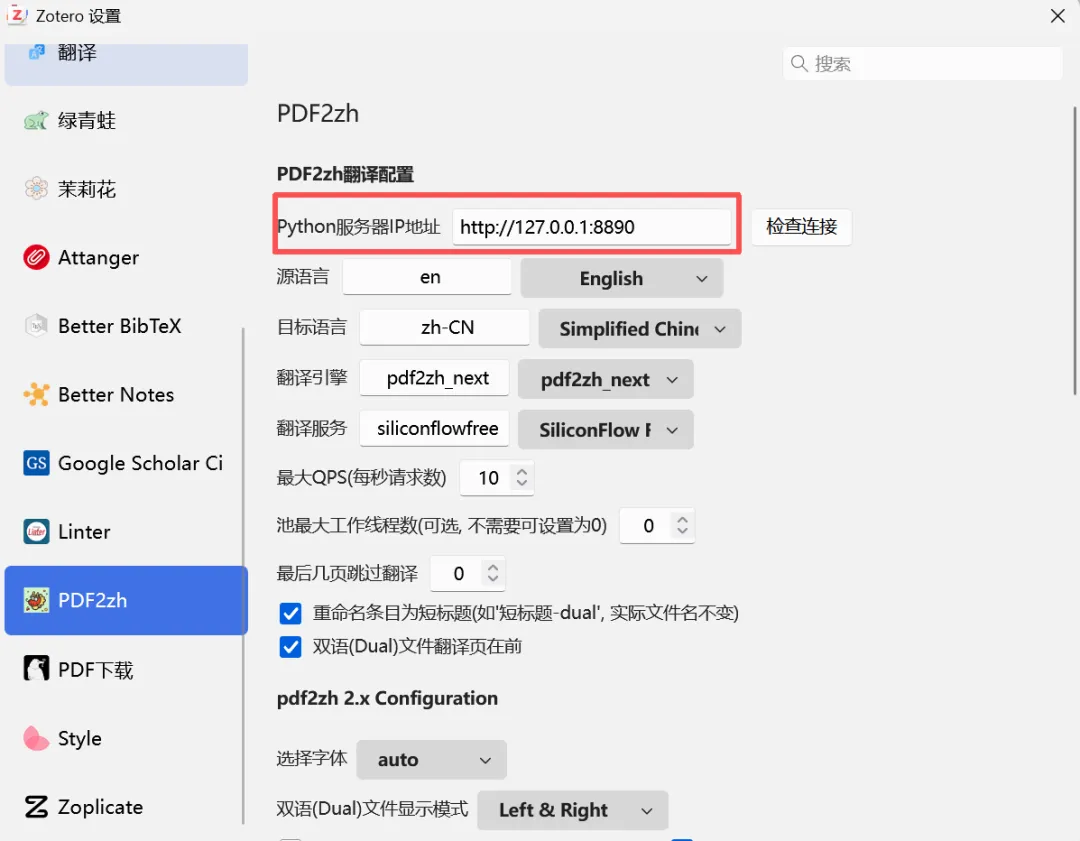Click the Style pink icon
The height and width of the screenshot is (841, 1080).
pyautogui.click(x=36, y=738)
